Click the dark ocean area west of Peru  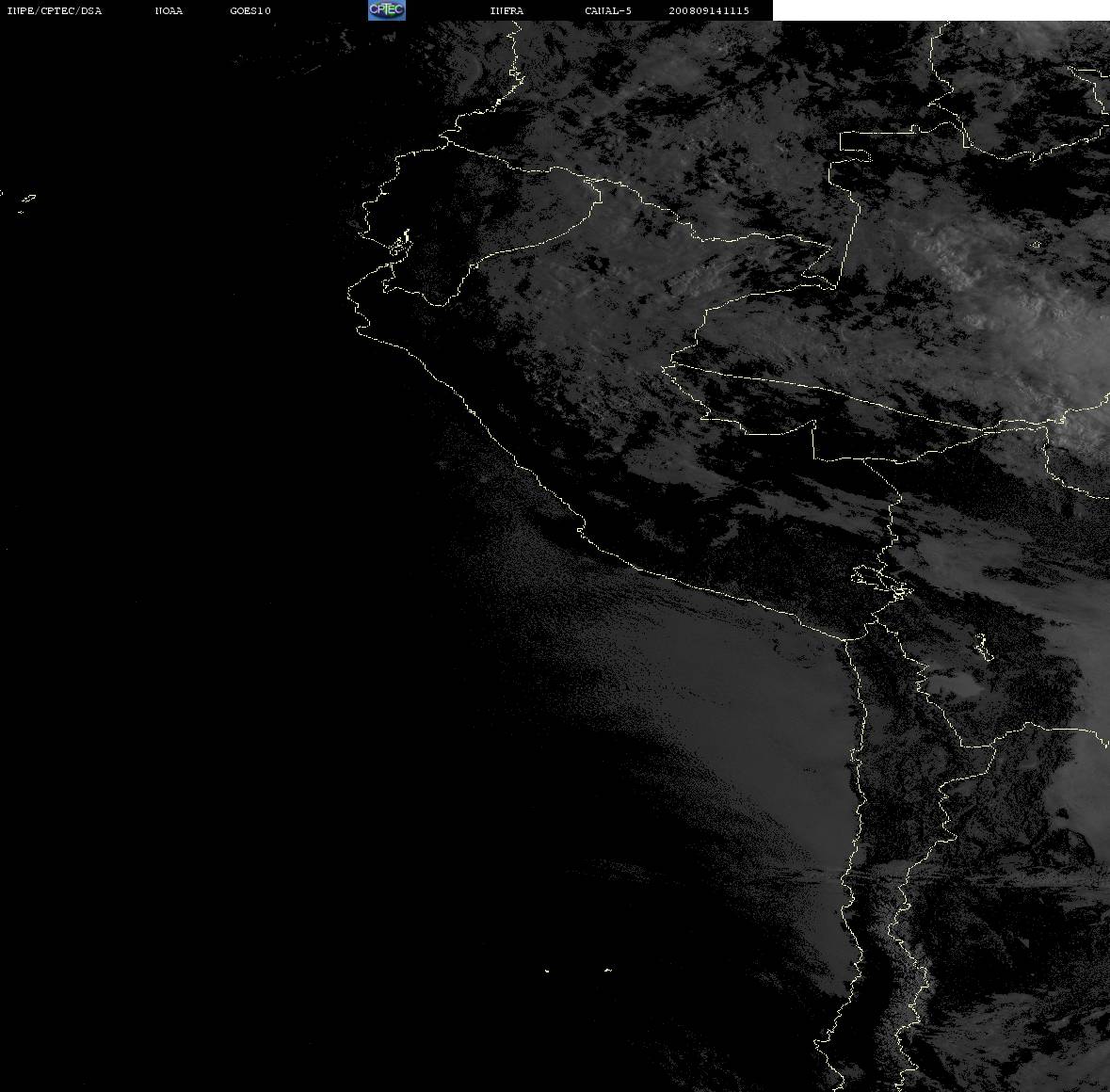213,495
